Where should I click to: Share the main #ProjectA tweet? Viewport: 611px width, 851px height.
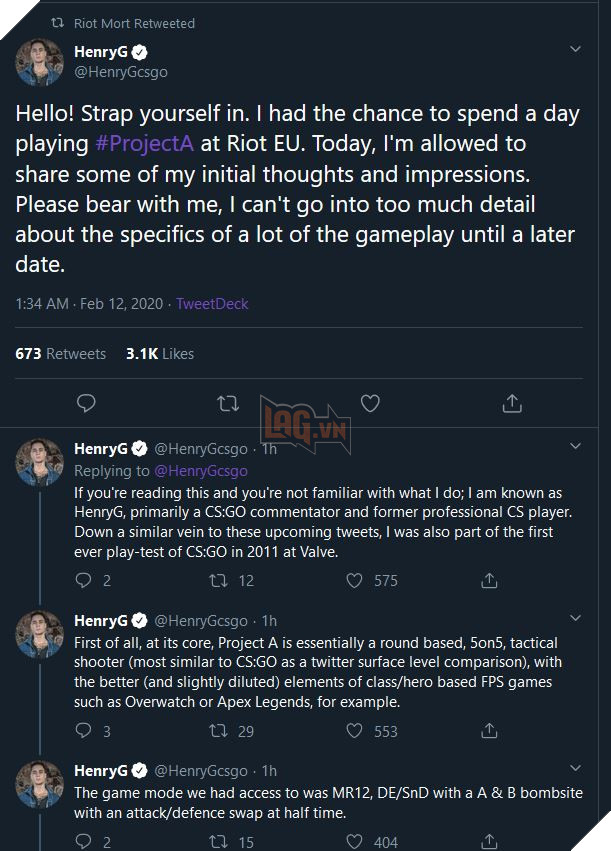pyautogui.click(x=512, y=403)
